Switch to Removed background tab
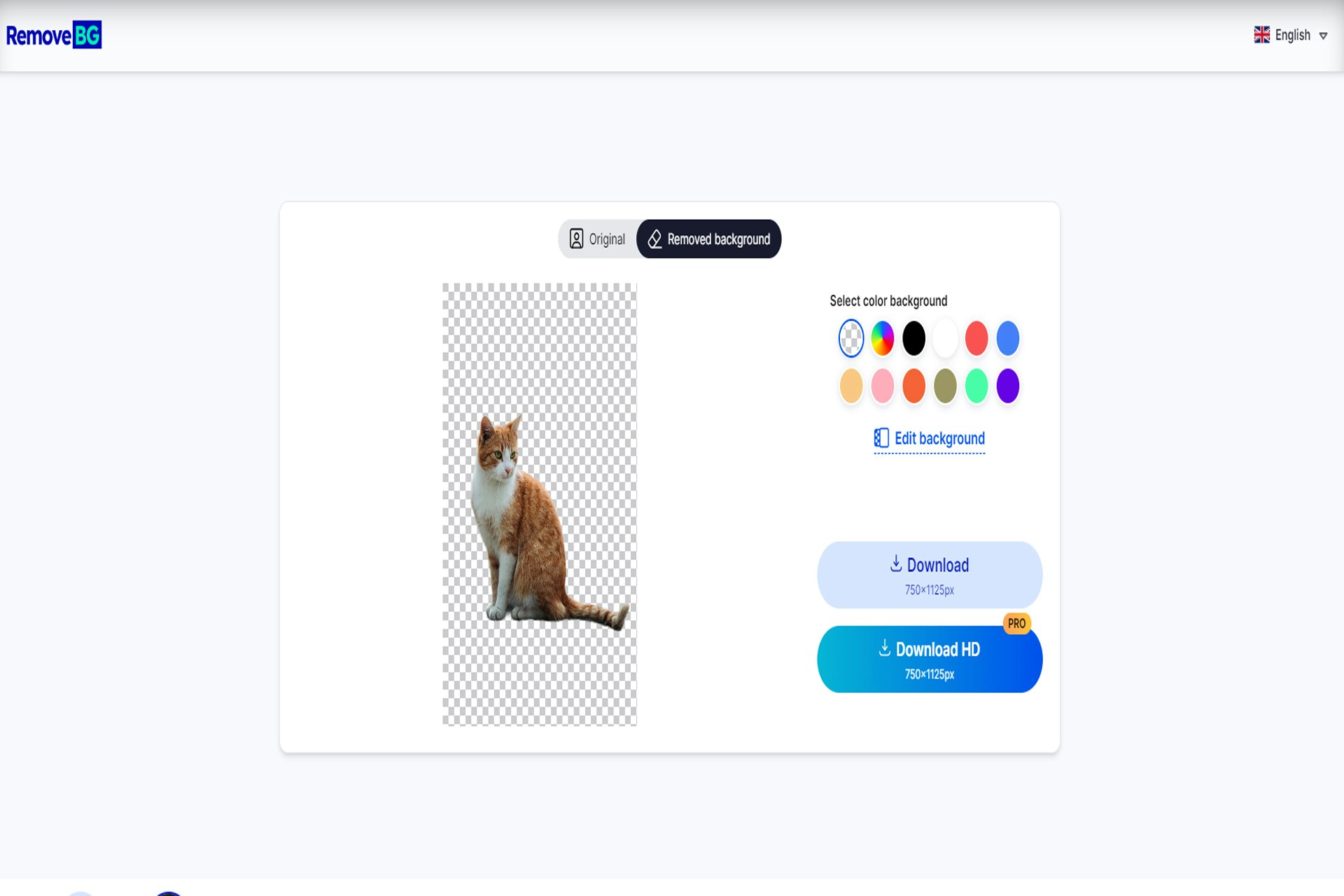Screen dimensions: 1344x896 pyautogui.click(x=708, y=239)
